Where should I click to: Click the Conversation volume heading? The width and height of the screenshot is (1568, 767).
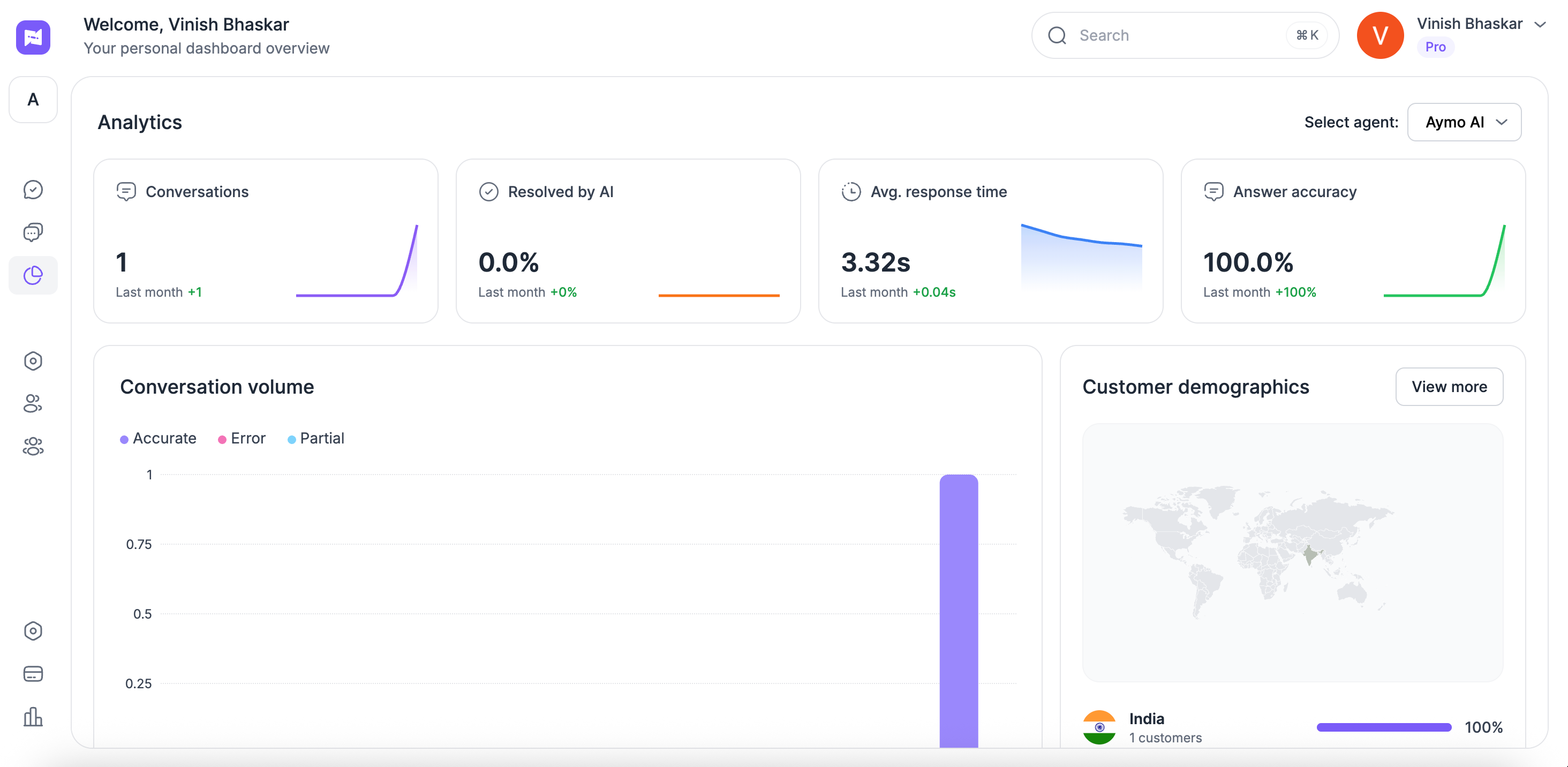(x=217, y=387)
